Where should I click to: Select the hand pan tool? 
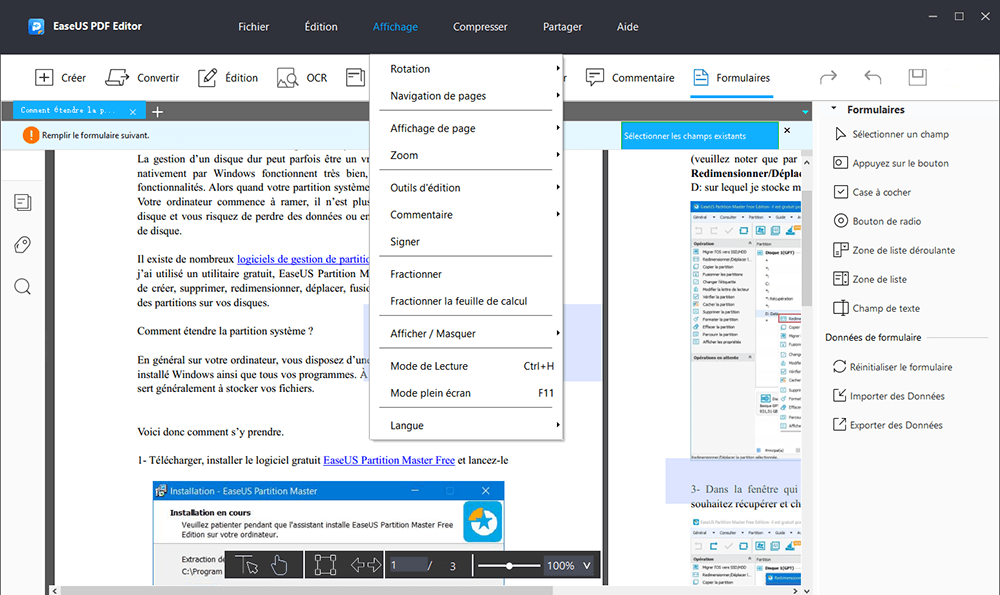pos(279,565)
